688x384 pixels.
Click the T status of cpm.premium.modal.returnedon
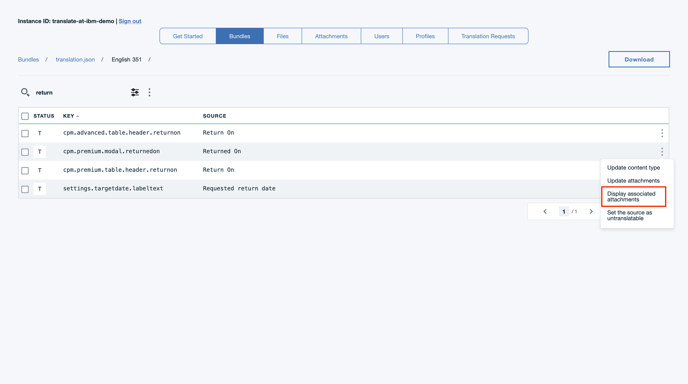pos(39,151)
